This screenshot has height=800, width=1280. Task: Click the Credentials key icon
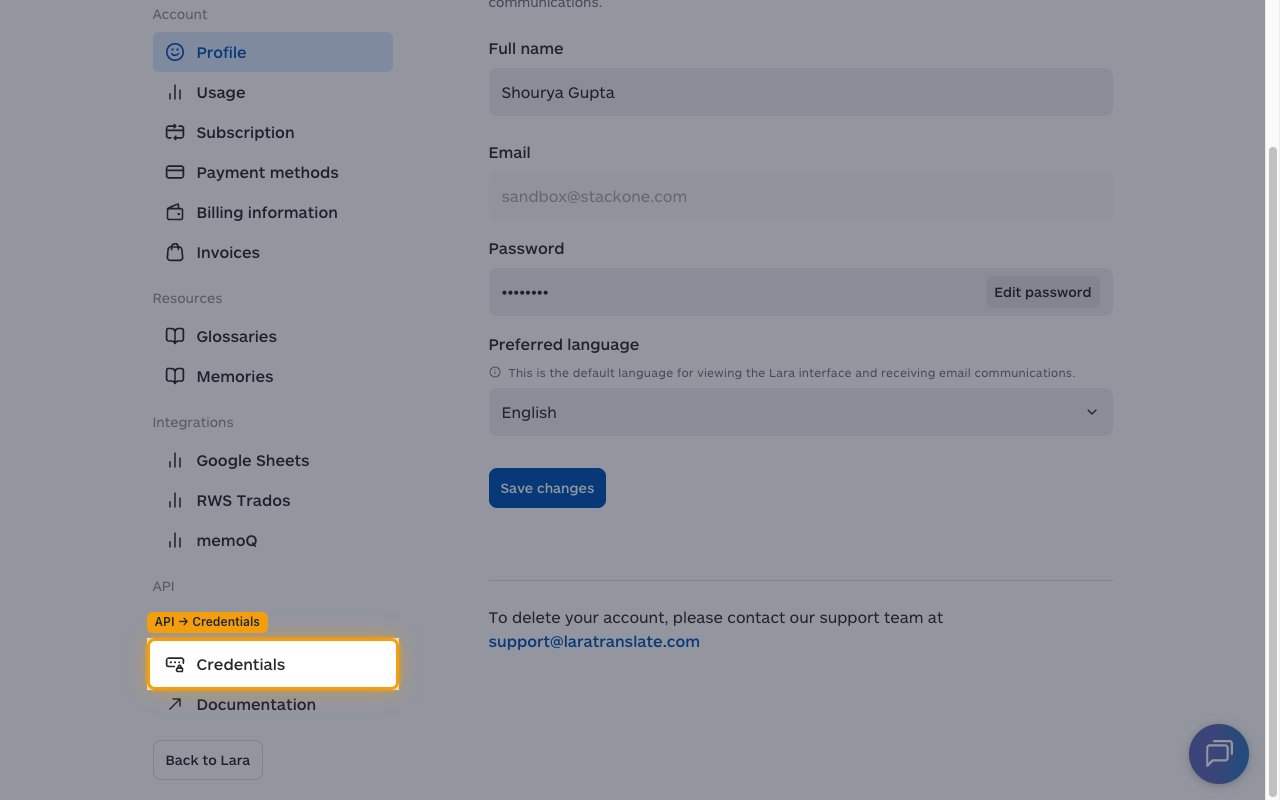(175, 664)
